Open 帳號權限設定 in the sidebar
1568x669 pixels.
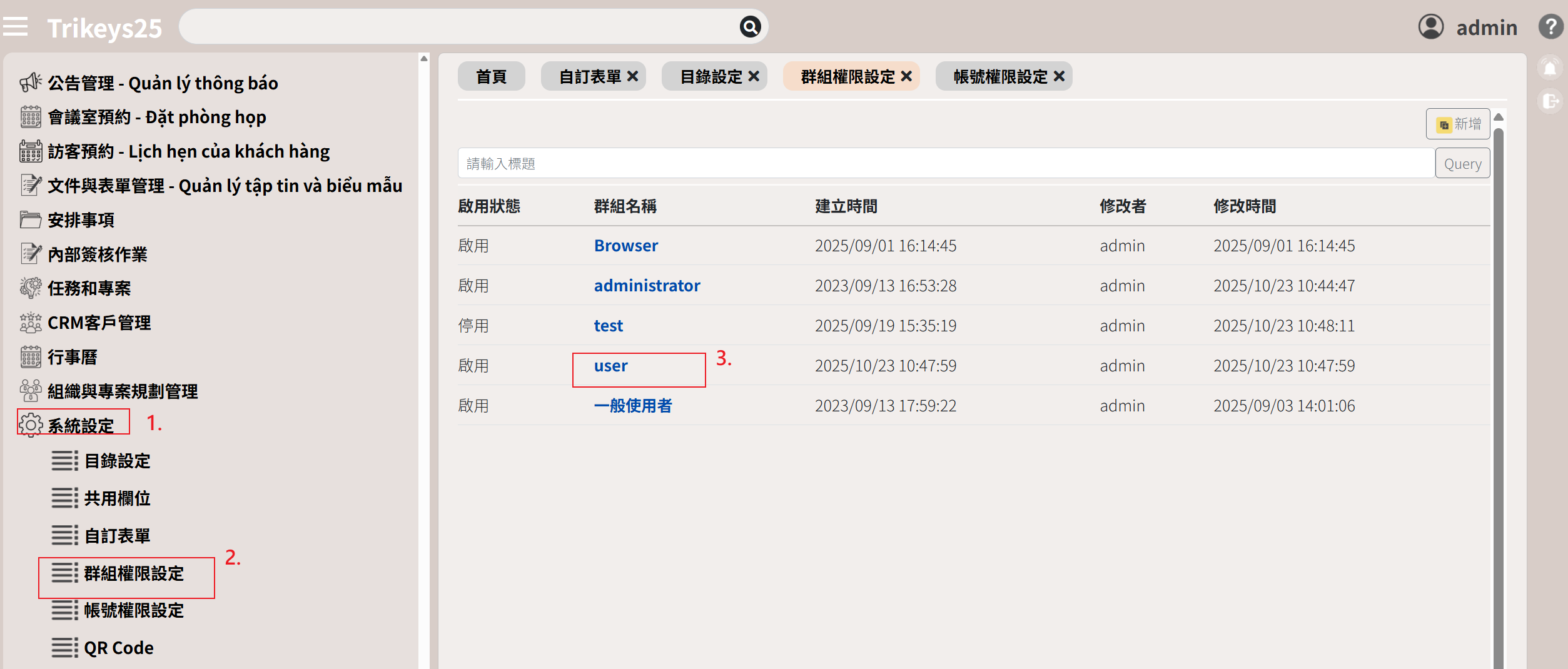click(x=134, y=610)
